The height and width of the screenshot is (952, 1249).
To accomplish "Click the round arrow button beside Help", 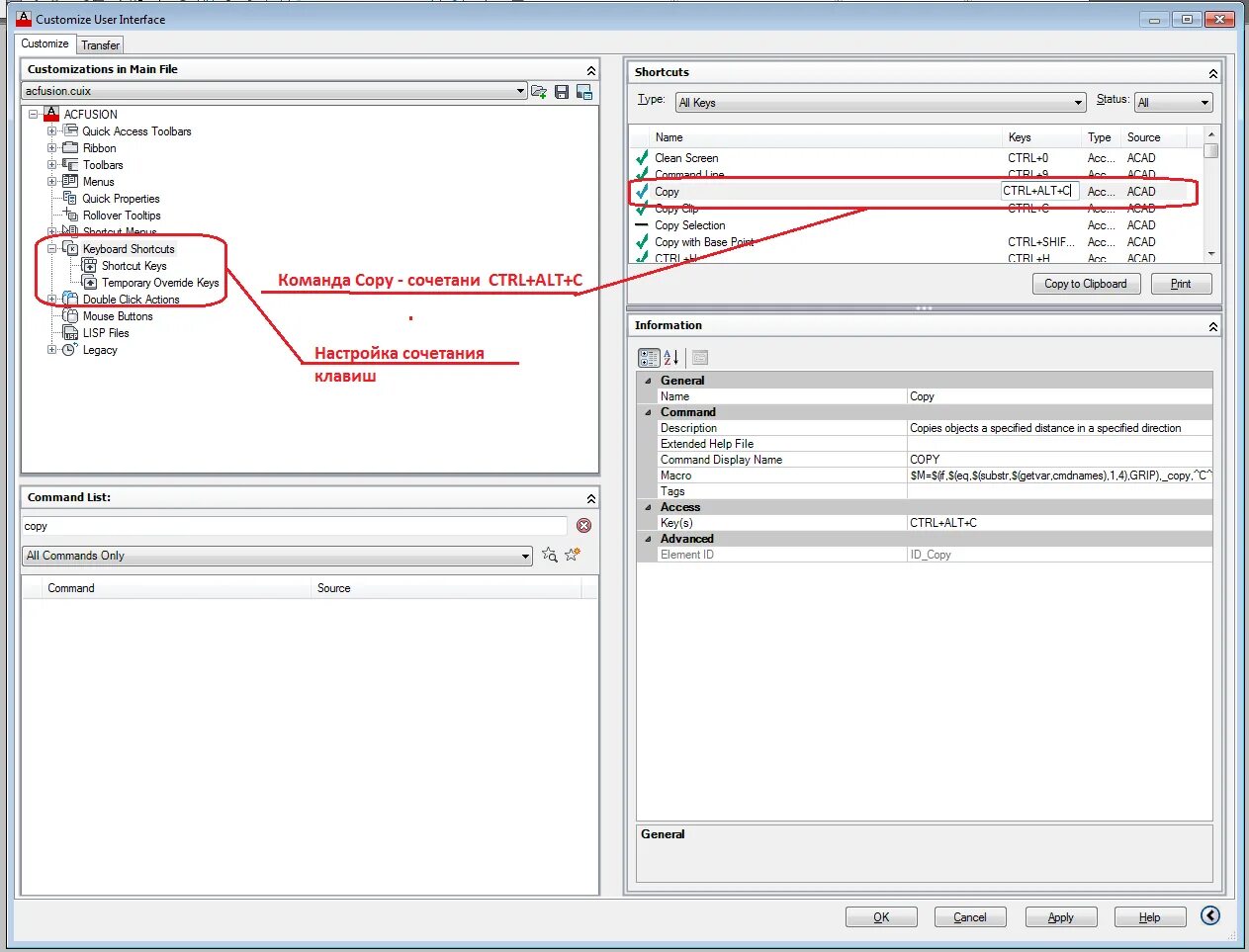I will click(1210, 915).
